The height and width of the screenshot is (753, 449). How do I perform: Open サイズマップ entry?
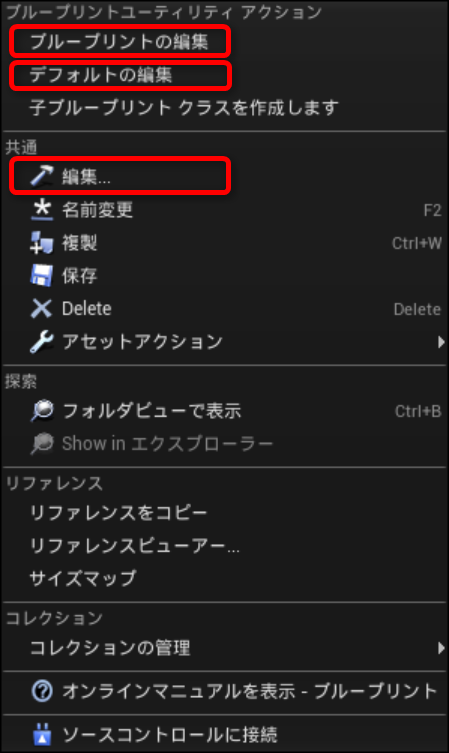(x=83, y=578)
